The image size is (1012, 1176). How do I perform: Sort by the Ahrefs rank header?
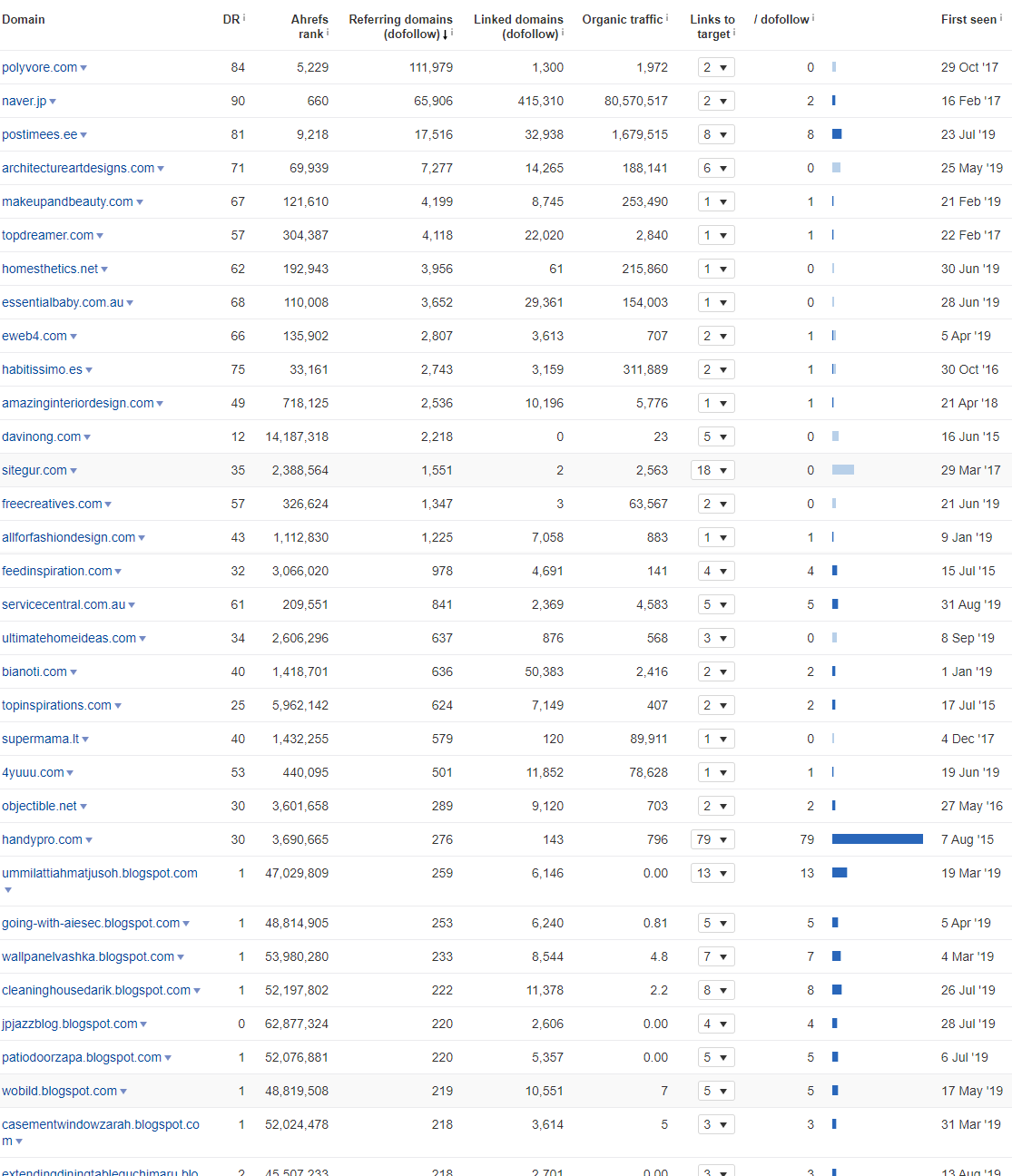pos(309,26)
